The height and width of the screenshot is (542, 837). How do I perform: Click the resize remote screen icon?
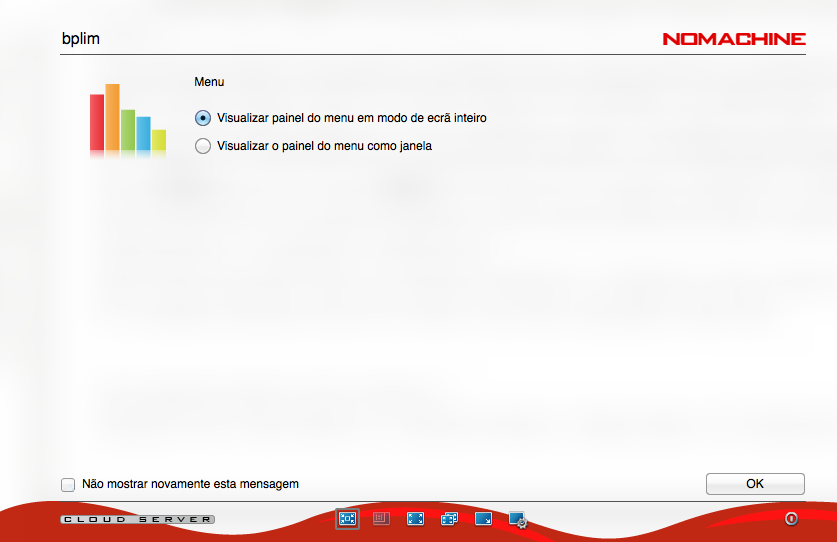[483, 519]
